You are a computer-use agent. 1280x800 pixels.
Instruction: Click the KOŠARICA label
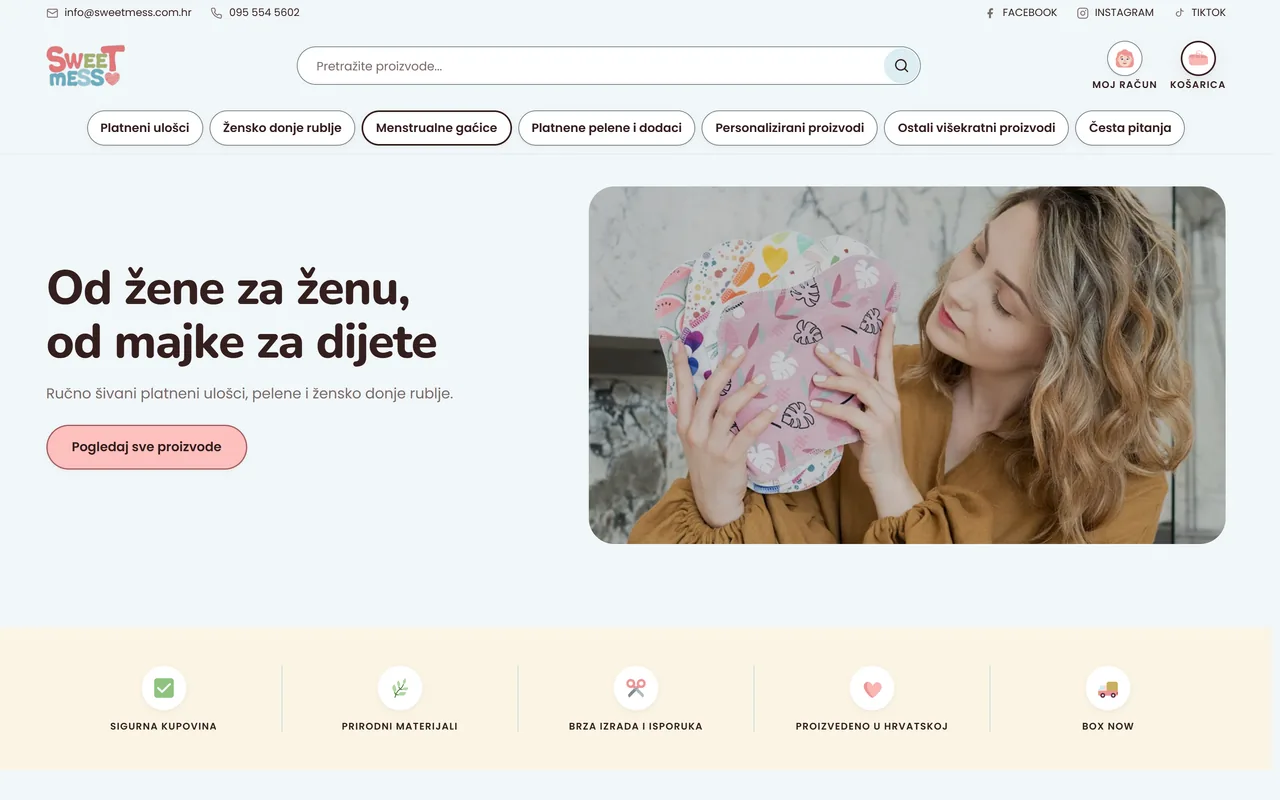click(x=1198, y=85)
